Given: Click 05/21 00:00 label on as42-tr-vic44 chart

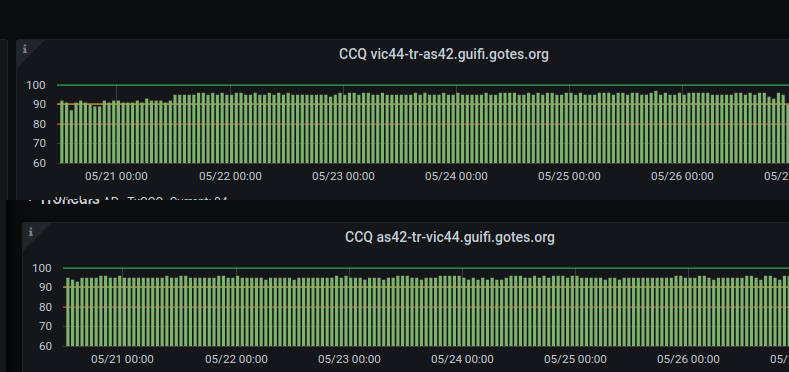Looking at the screenshot, I should [x=122, y=359].
